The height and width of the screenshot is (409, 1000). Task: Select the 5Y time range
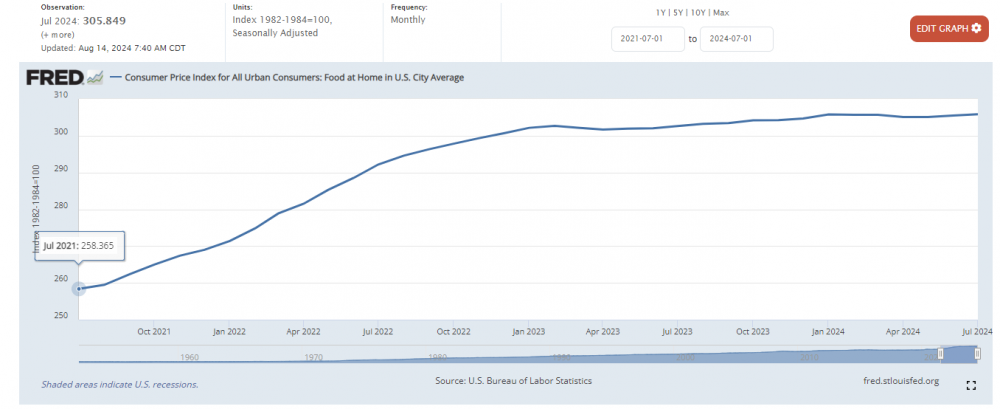pos(678,12)
